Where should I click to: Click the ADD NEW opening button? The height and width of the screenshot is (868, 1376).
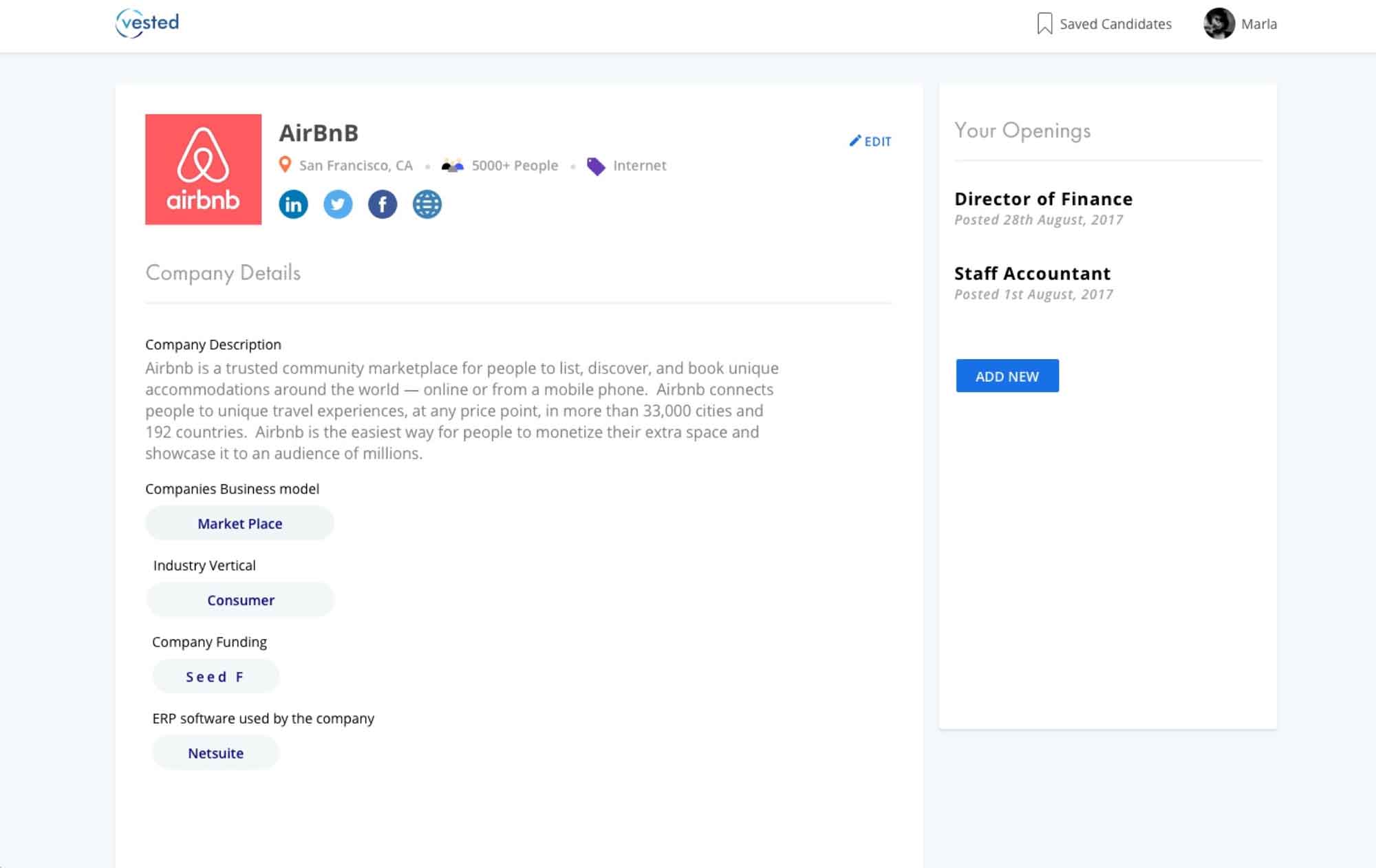coord(1007,376)
